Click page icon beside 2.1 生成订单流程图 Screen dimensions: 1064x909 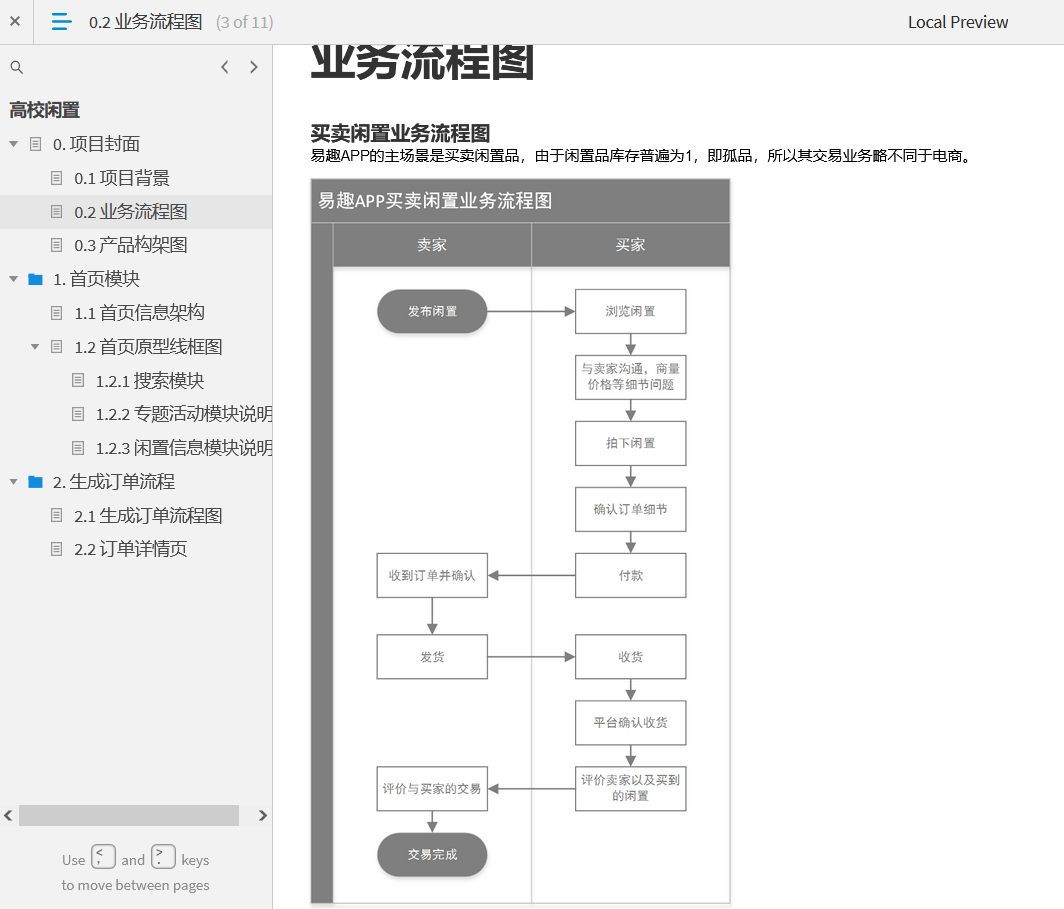57,516
